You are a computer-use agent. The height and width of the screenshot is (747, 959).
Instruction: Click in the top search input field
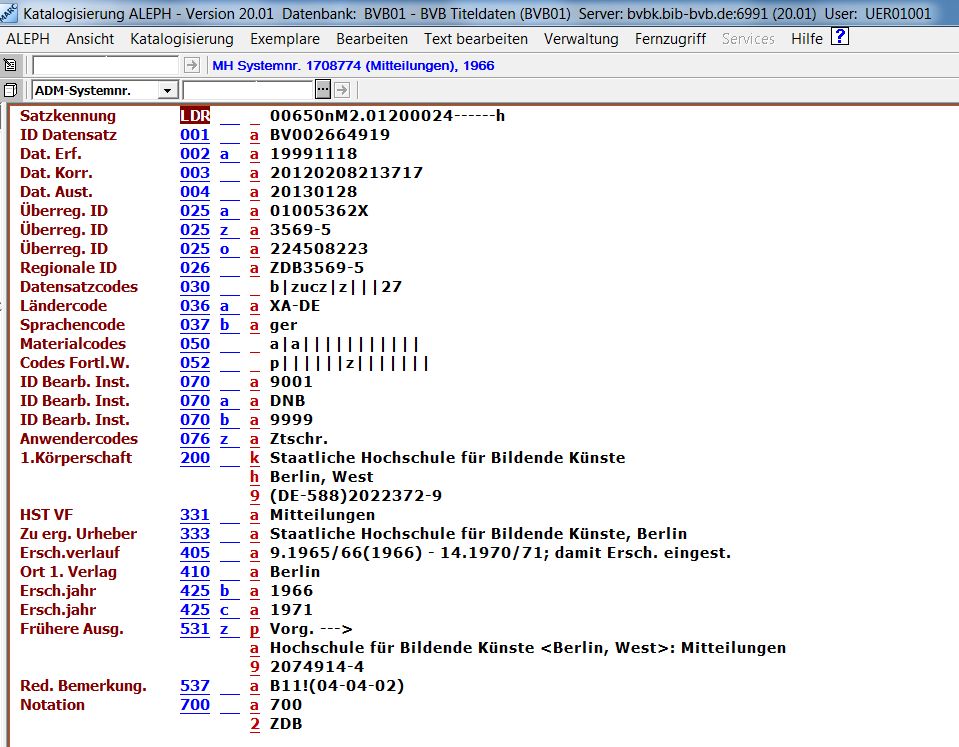(x=106, y=65)
